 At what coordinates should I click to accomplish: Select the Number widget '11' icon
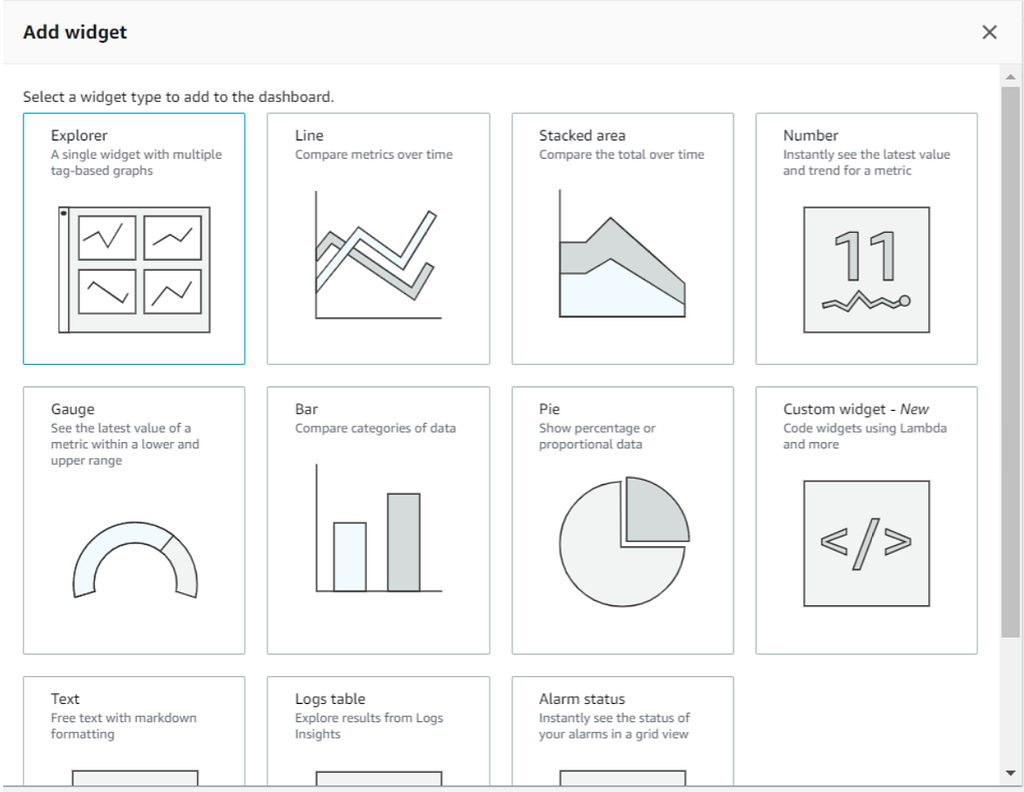pos(866,270)
